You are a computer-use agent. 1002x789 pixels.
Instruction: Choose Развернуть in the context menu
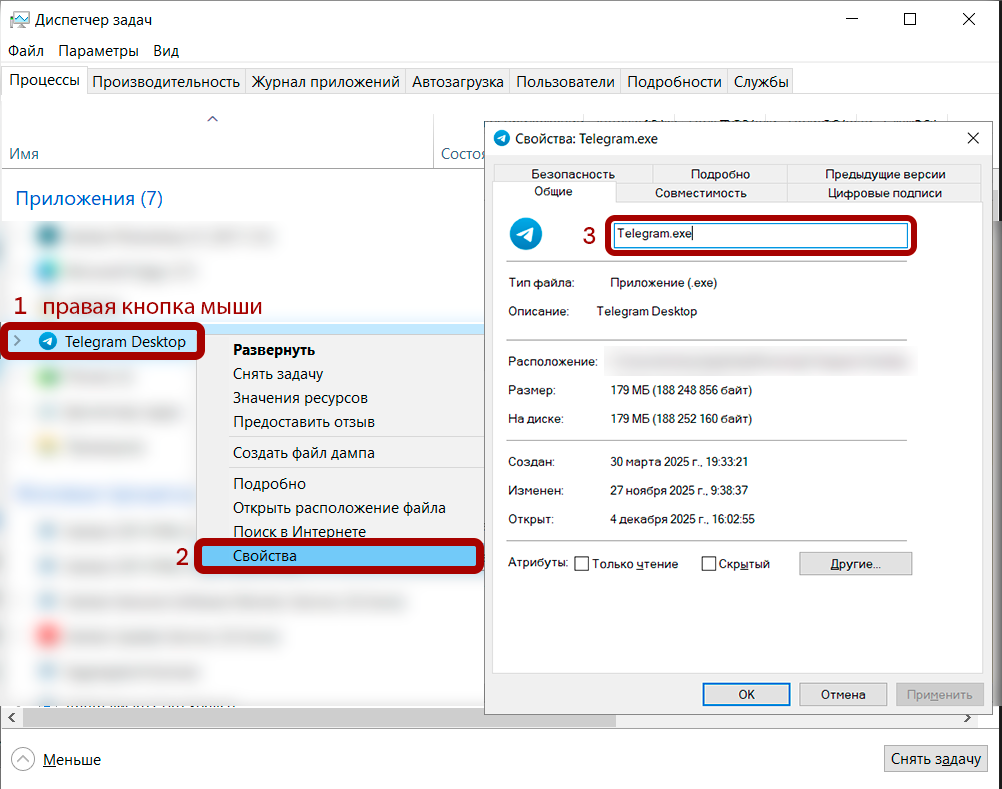pos(274,350)
